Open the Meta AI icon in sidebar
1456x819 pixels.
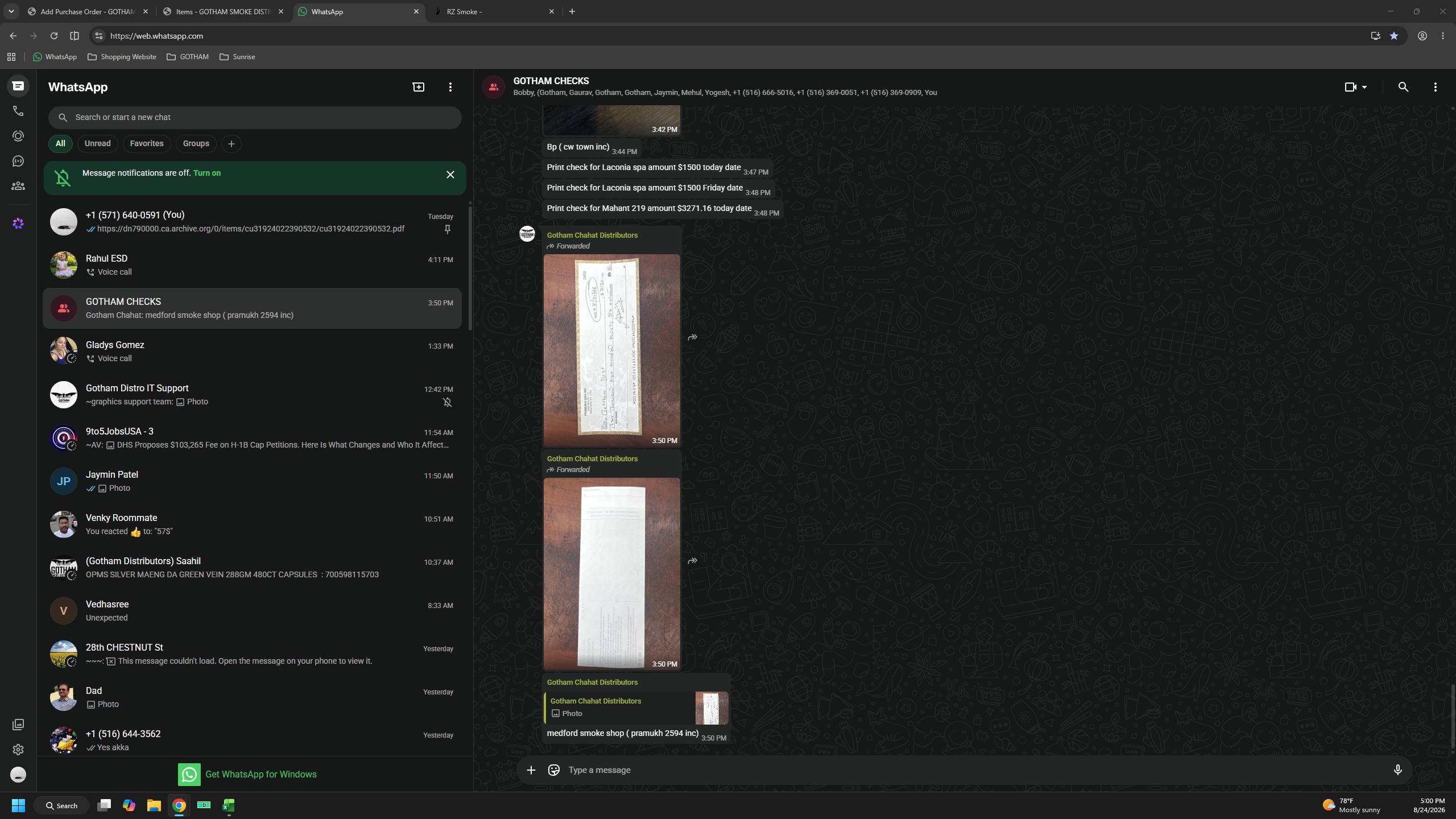(x=18, y=224)
